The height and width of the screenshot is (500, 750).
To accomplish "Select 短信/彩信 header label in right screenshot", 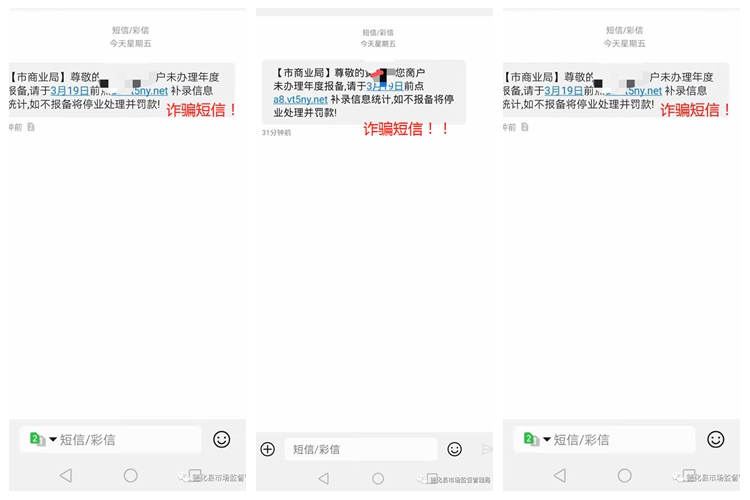I will (625, 30).
